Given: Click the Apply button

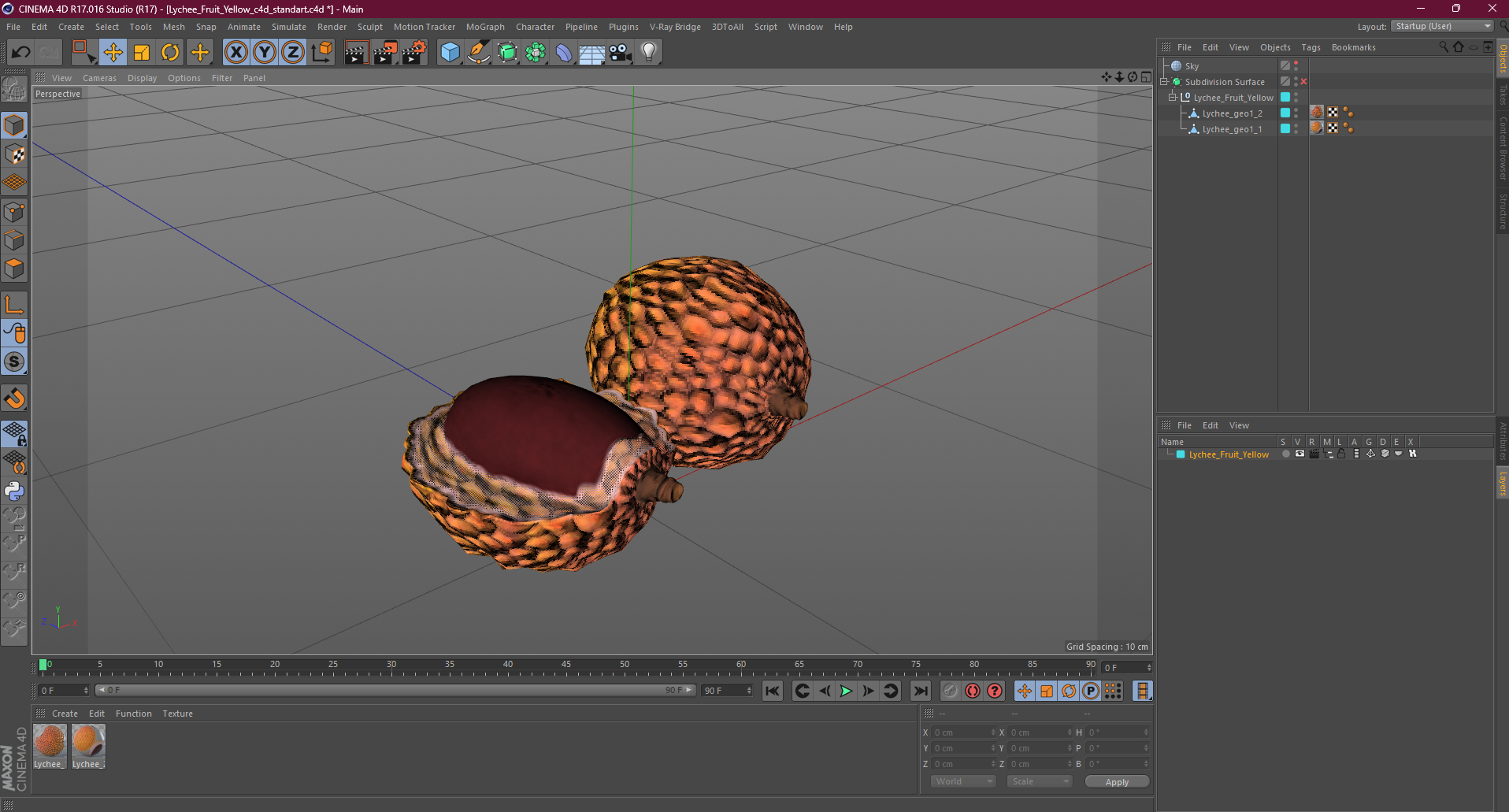Looking at the screenshot, I should [x=1117, y=781].
